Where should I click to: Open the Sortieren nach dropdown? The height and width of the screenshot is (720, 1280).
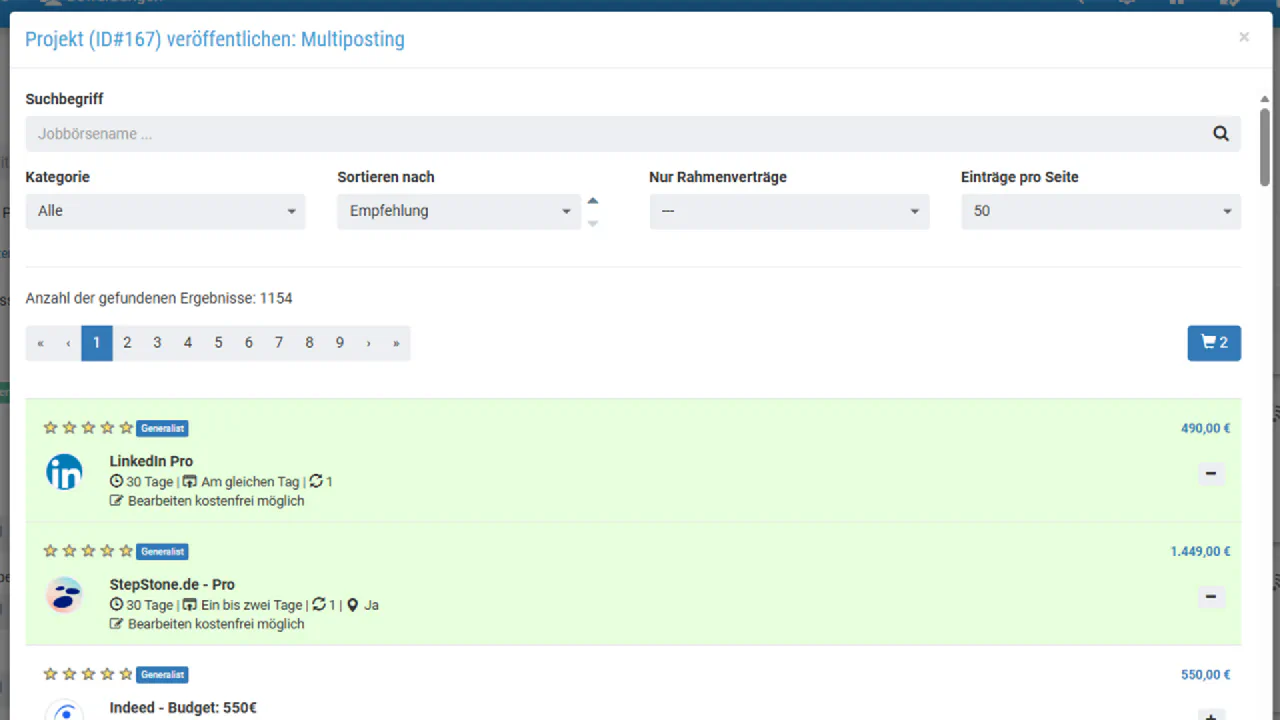coord(459,211)
